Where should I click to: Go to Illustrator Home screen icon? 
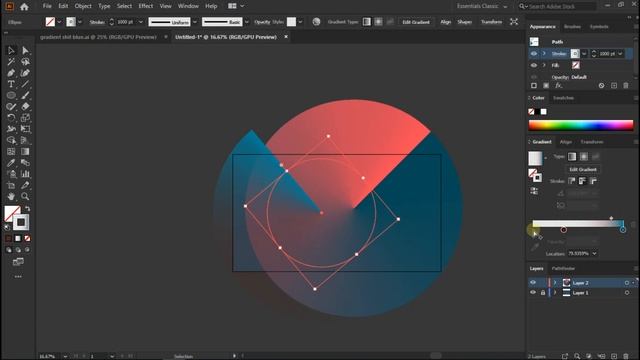(x=24, y=7)
